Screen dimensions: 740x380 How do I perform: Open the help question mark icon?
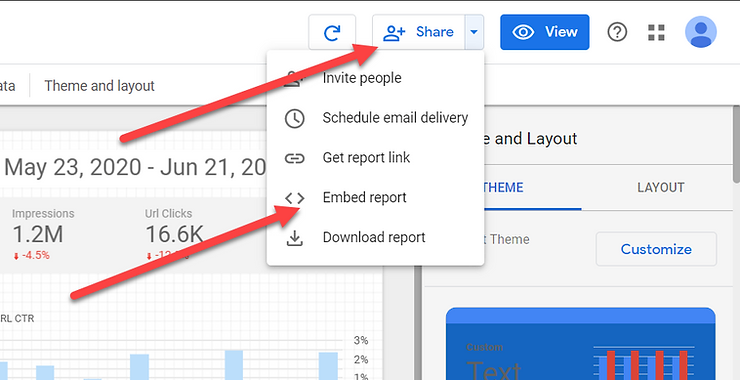click(x=617, y=32)
